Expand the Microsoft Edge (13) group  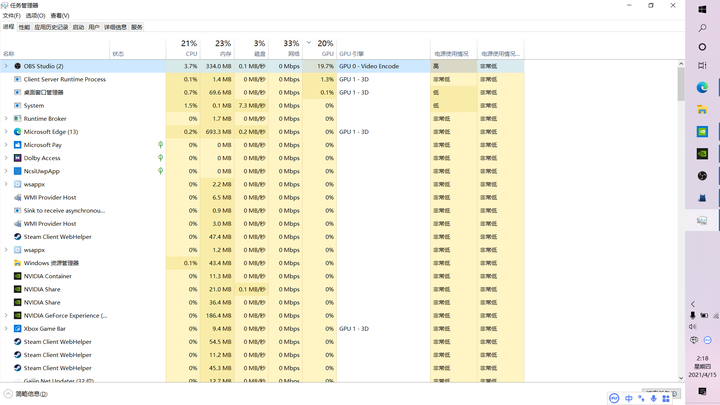pyautogui.click(x=6, y=132)
